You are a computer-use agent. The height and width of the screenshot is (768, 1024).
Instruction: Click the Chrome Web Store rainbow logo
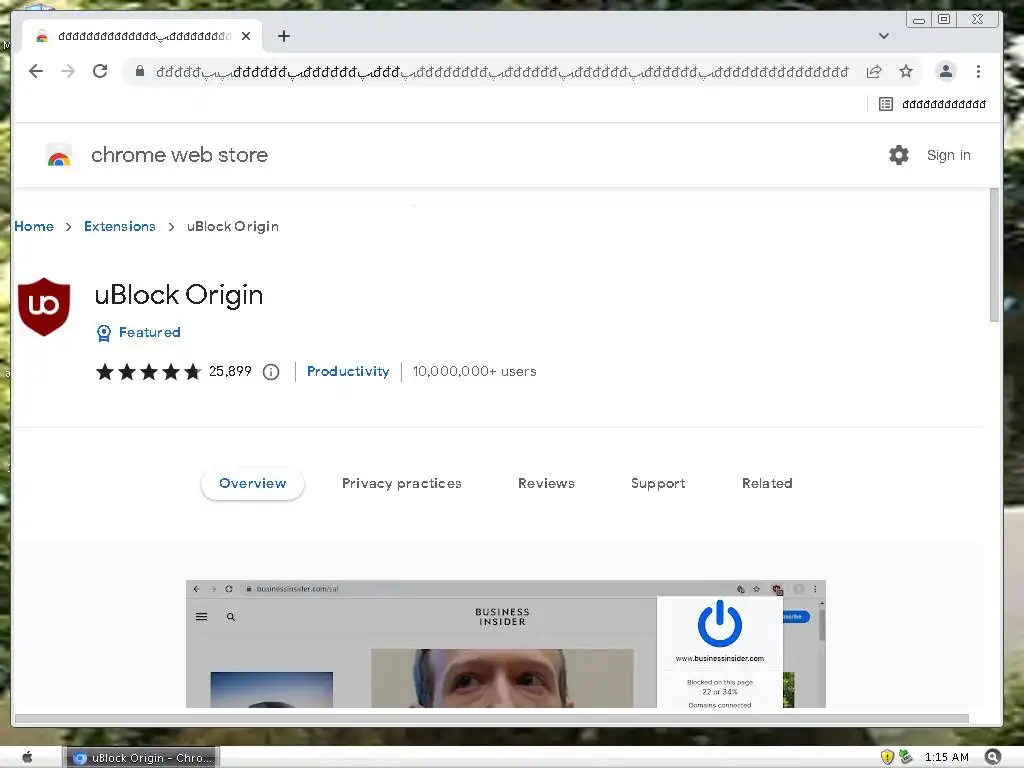pos(59,155)
